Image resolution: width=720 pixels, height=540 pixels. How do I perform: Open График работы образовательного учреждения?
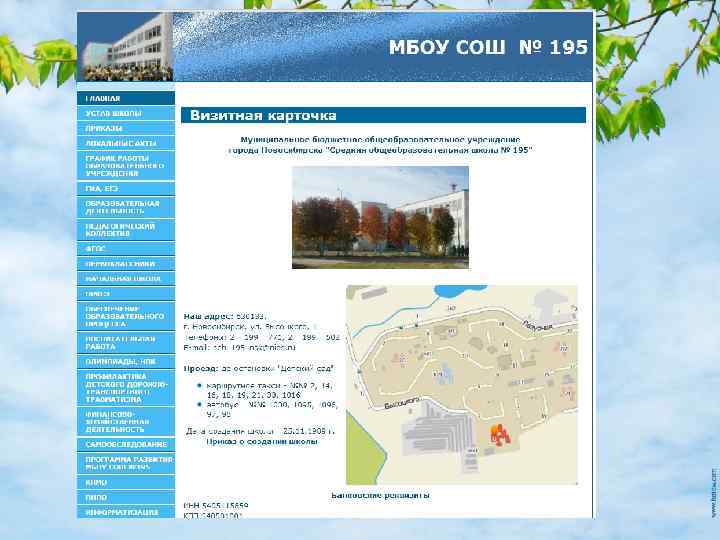click(126, 166)
